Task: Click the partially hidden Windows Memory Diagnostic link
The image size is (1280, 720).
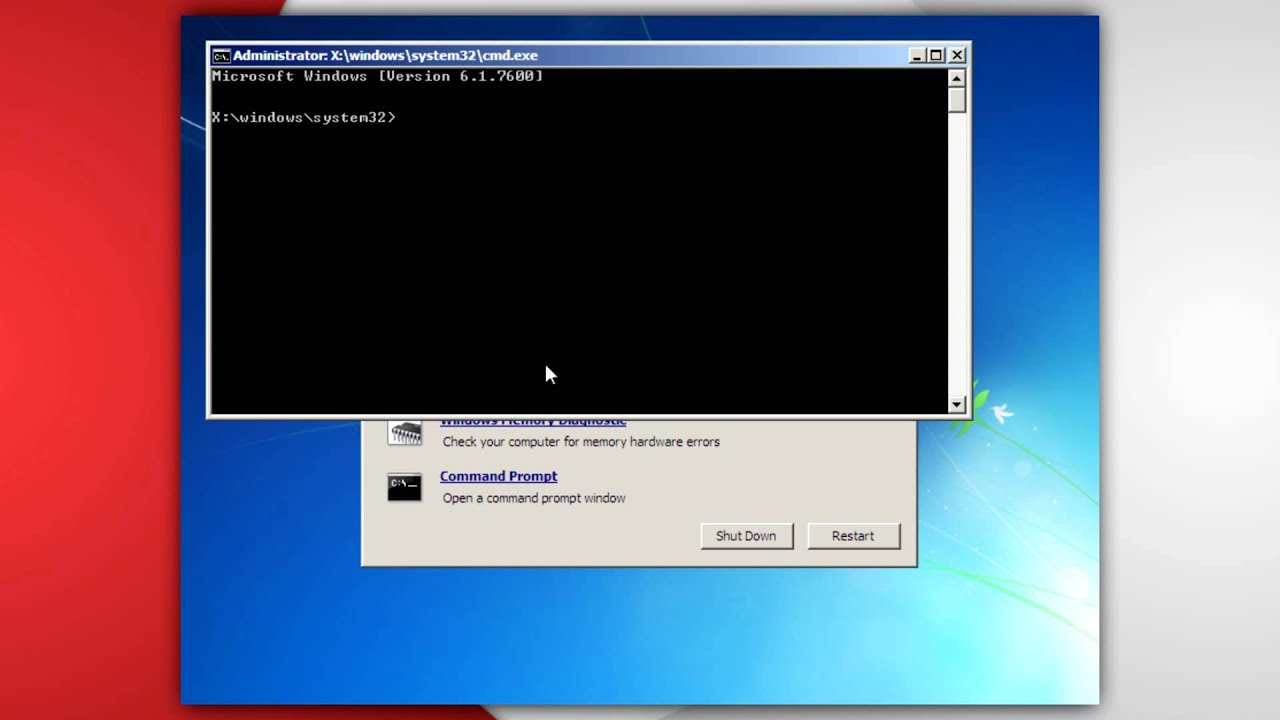Action: (533, 421)
